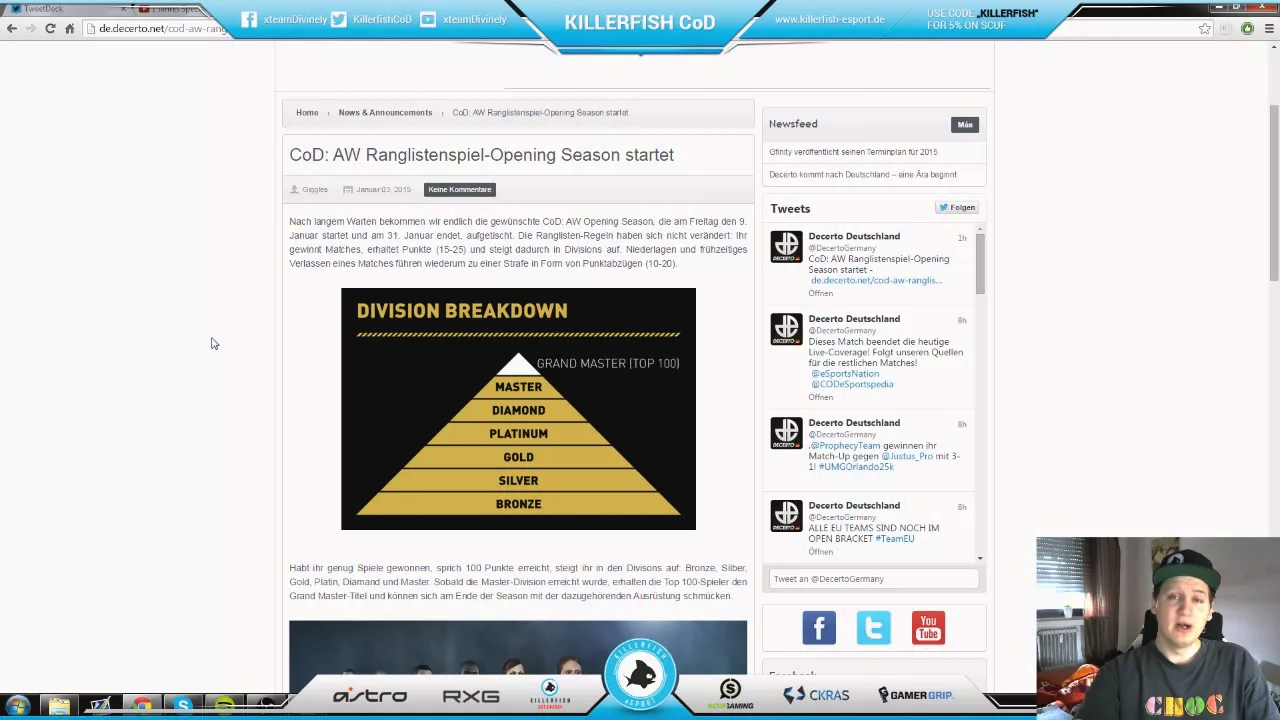Image resolution: width=1280 pixels, height=720 pixels.
Task: Click the Más button in Newsfeed
Action: coord(965,125)
